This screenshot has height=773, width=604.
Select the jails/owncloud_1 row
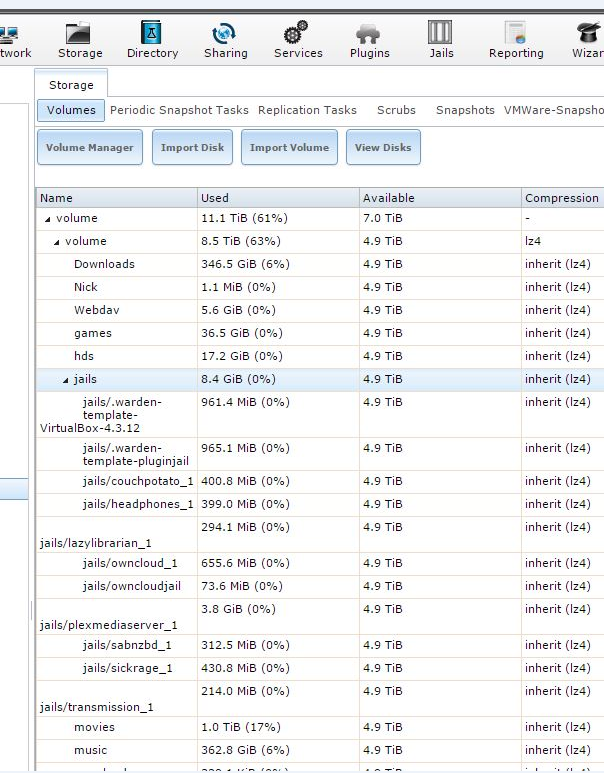[320, 563]
